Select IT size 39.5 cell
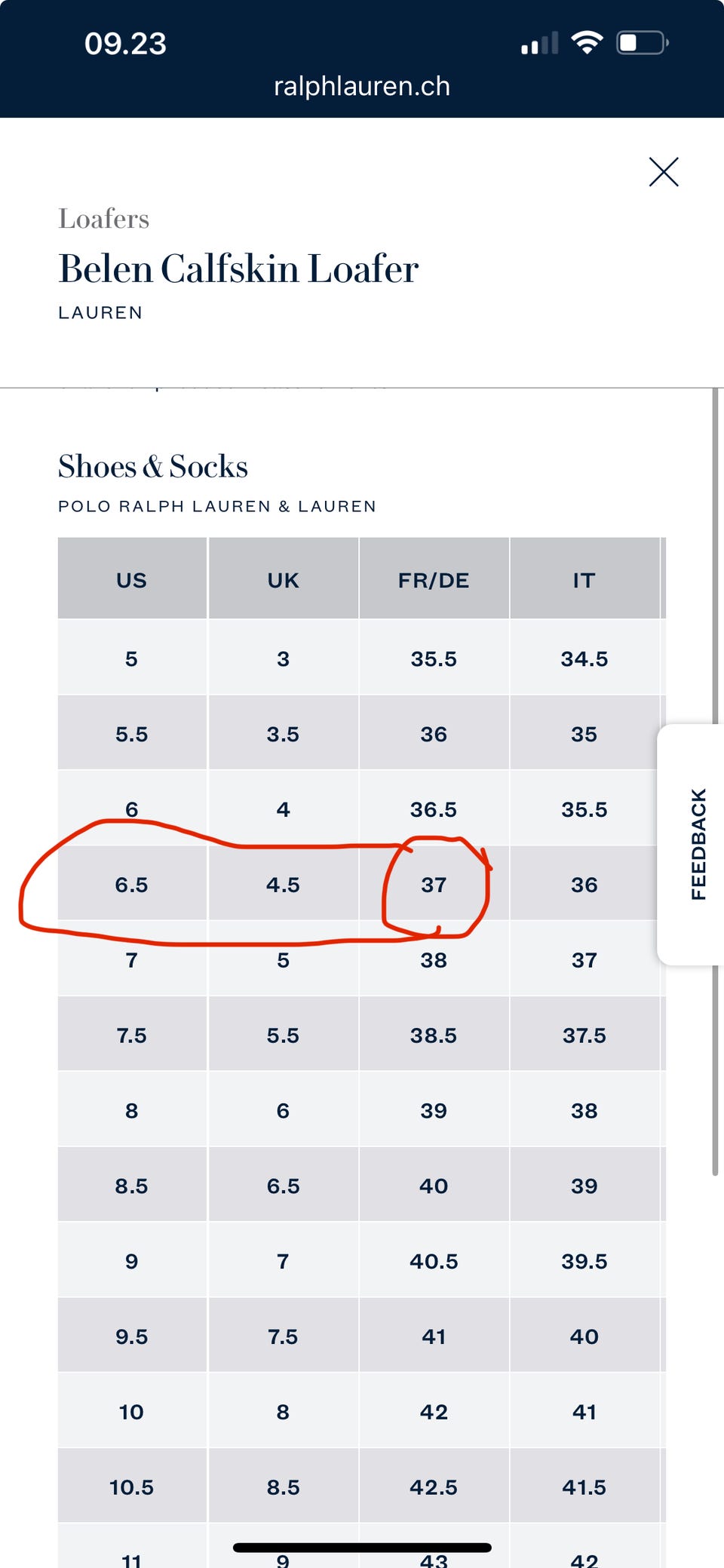This screenshot has width=724, height=1568. 584,1261
